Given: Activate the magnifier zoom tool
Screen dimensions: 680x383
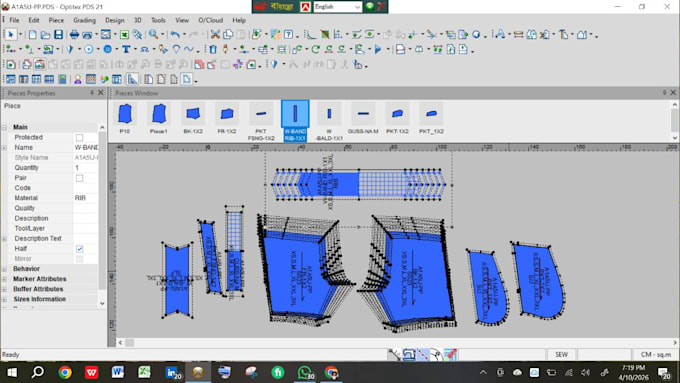Looking at the screenshot, I should (153, 34).
